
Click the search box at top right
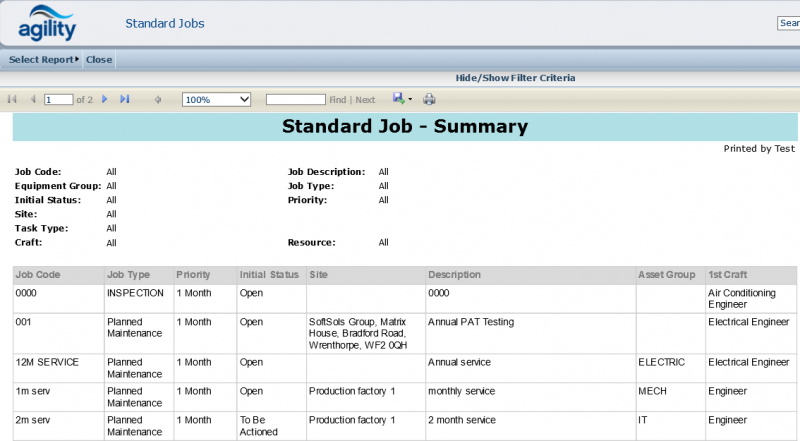click(x=788, y=23)
